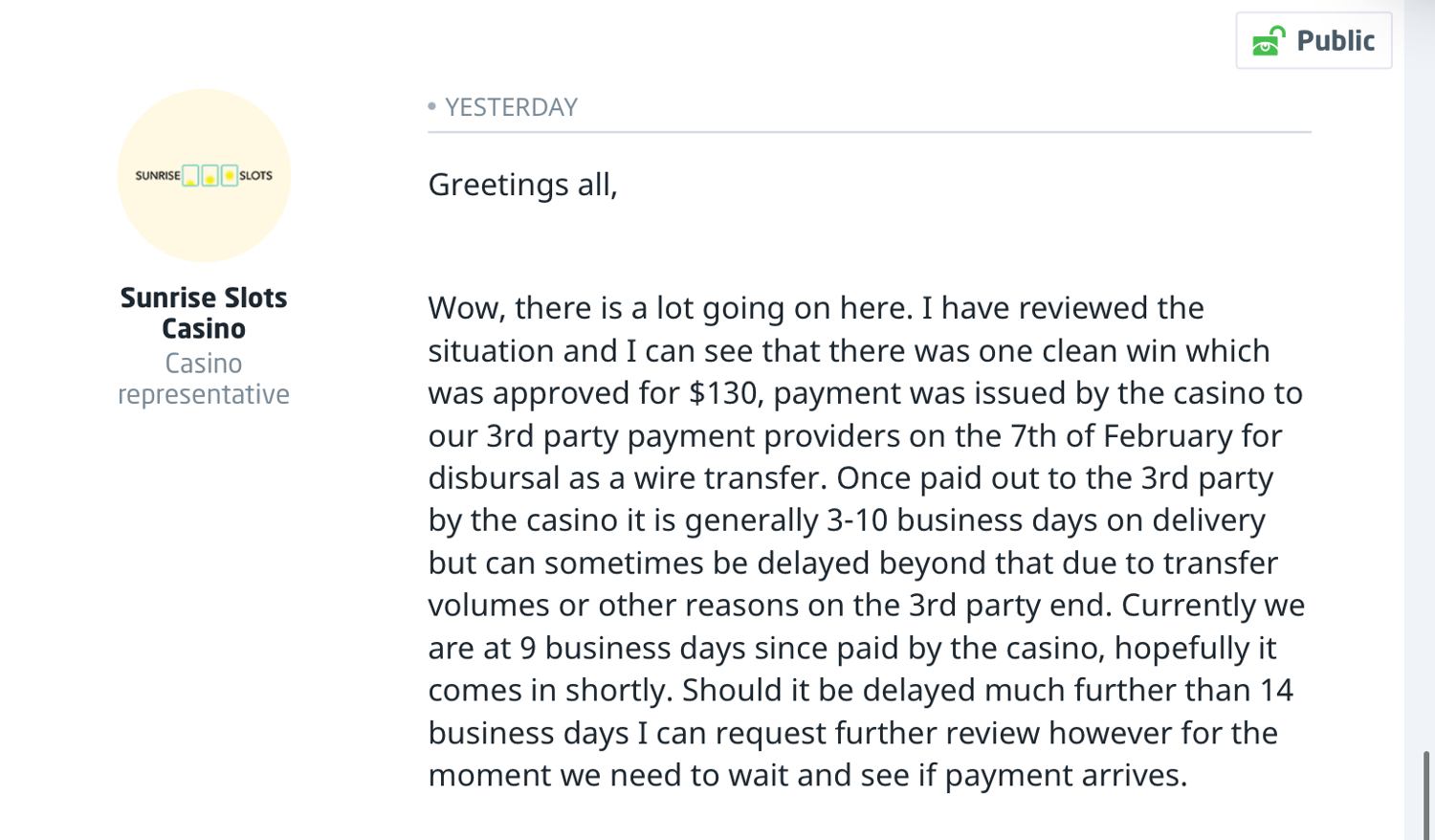Click the SUNRISE word in the logo
Viewport: 1435px width, 840px height.
coord(157,176)
